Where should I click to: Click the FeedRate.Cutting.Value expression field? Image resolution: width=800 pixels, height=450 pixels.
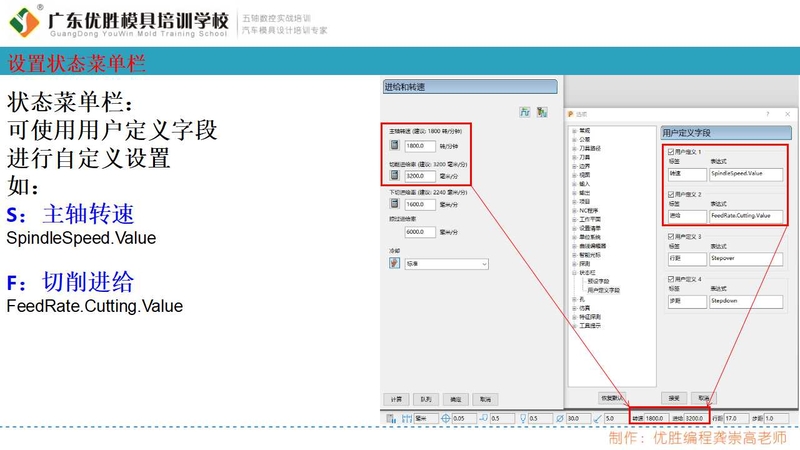[746, 216]
